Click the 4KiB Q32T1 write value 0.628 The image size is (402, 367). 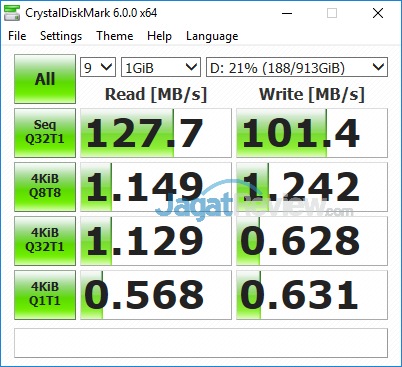pyautogui.click(x=312, y=241)
